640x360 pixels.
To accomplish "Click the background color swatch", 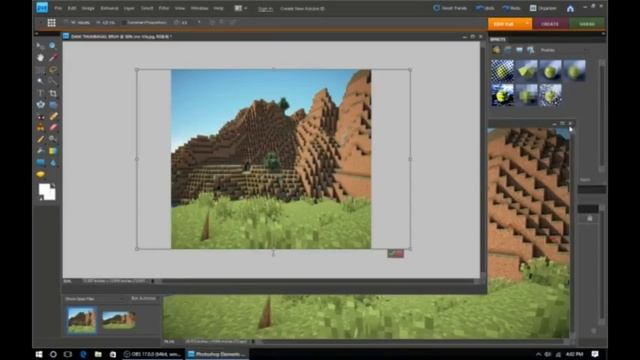I will [x=51, y=195].
